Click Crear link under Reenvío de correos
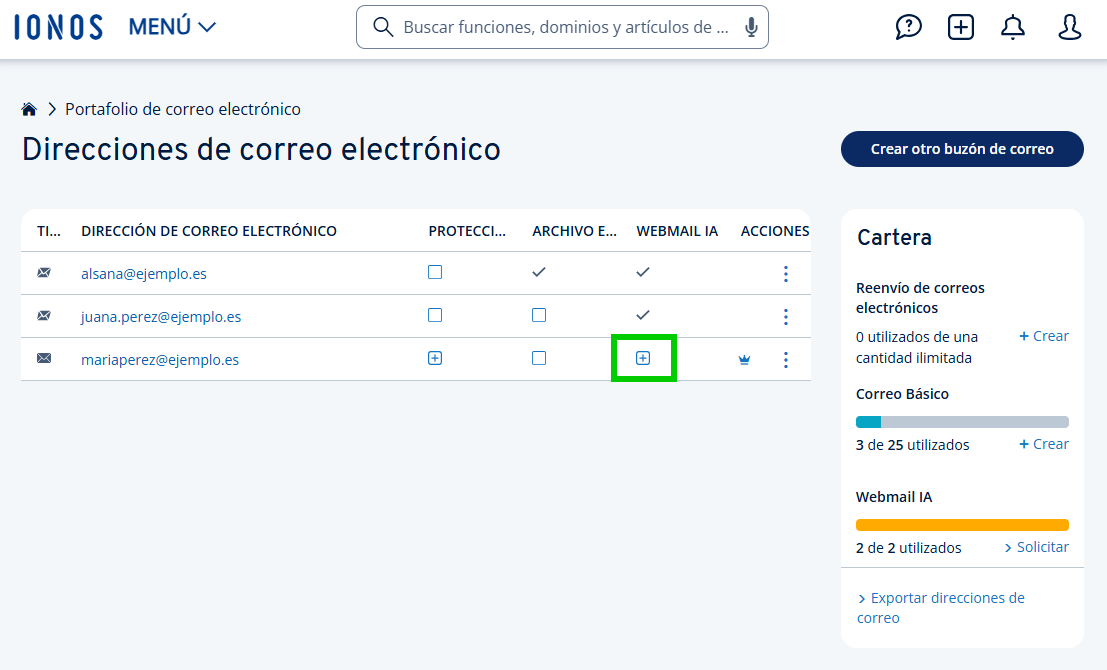The width and height of the screenshot is (1107, 670). coord(1043,336)
